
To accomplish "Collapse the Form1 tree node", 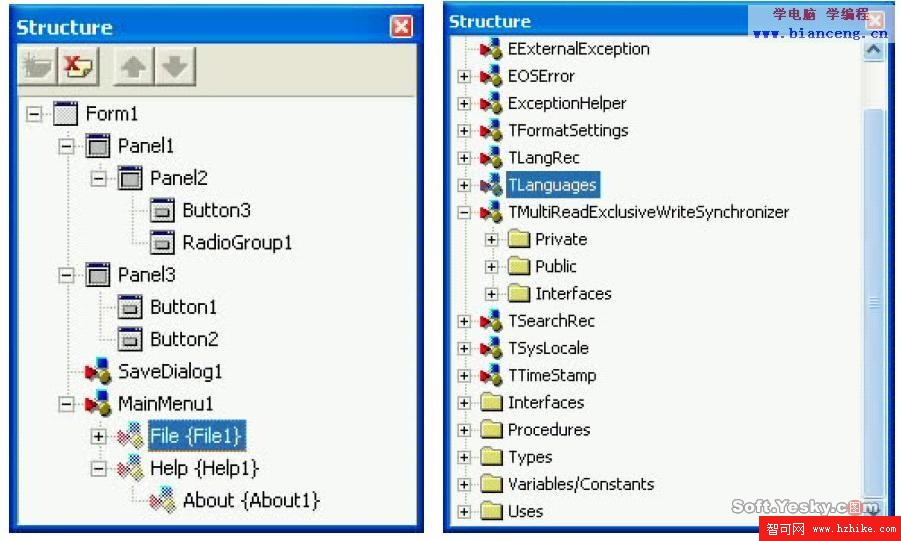I will 34,114.
